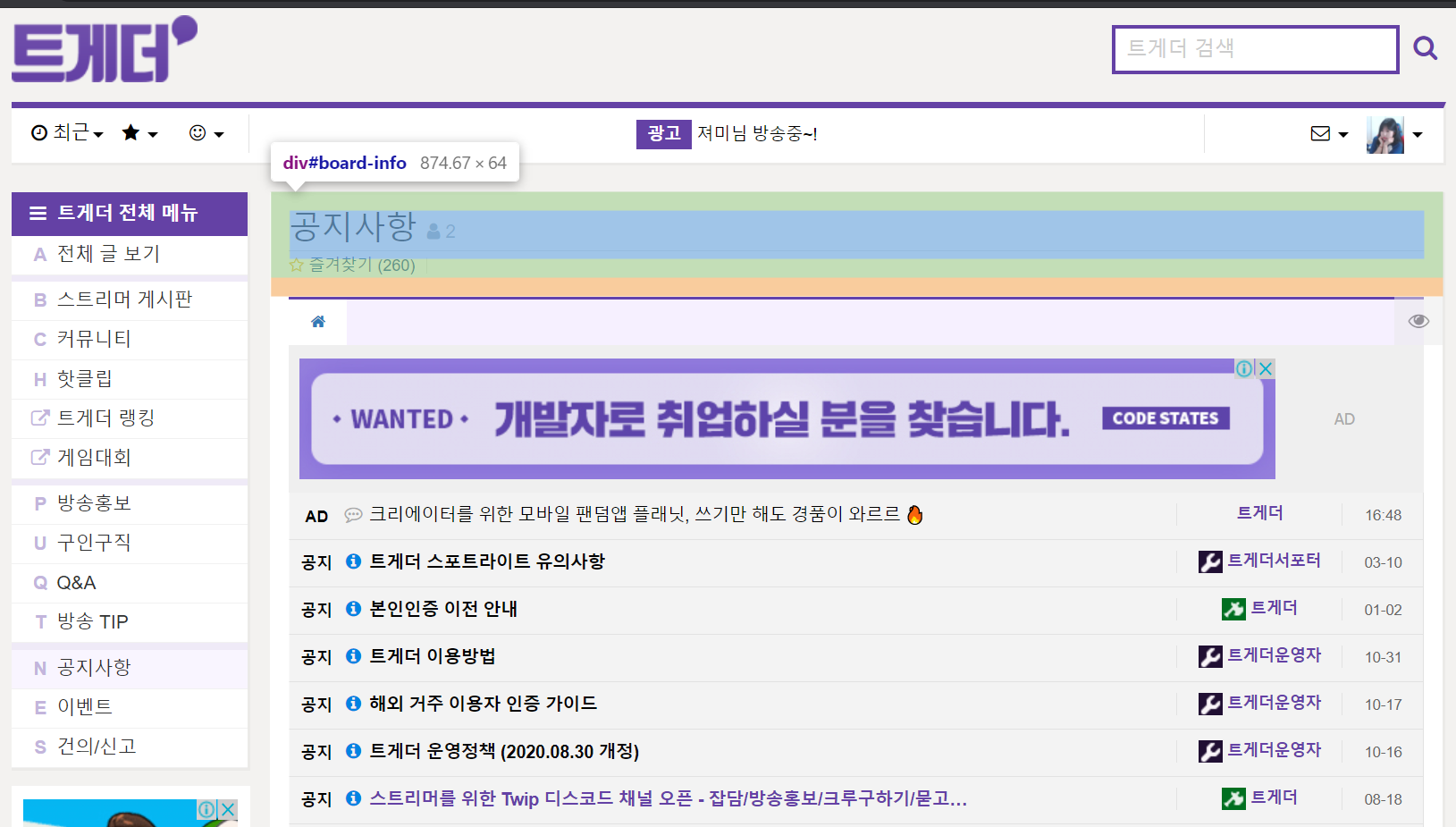Open 게임대회 external link
The height and width of the screenshot is (827, 1456).
(130, 458)
